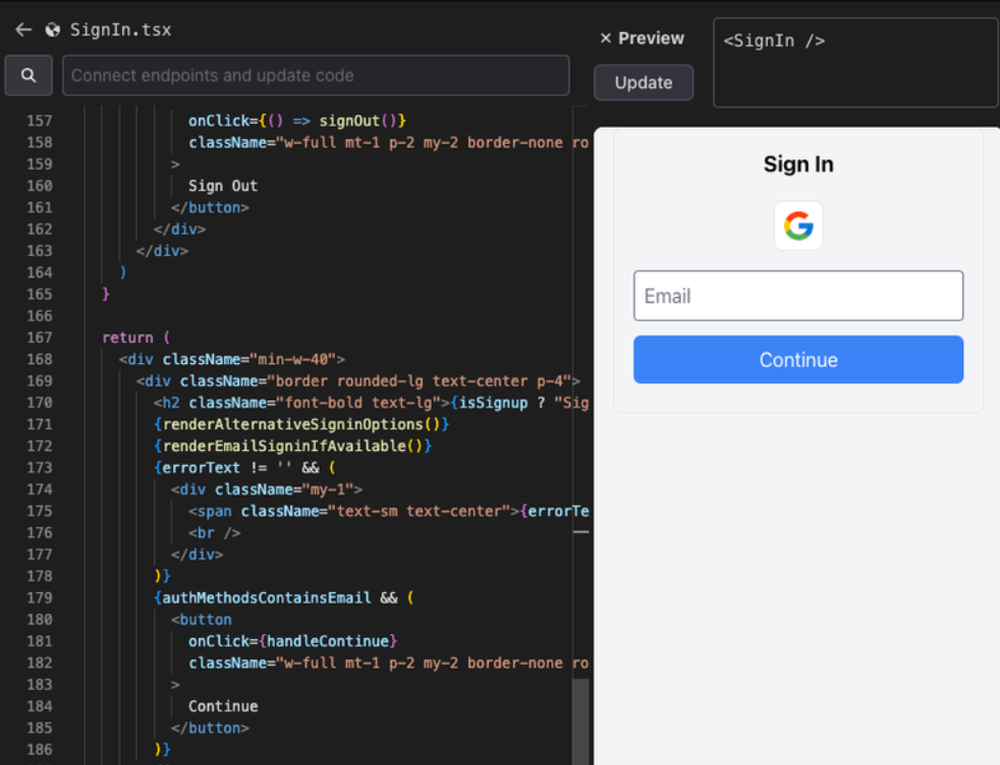Select the SignIn.tsx file name

(121, 30)
